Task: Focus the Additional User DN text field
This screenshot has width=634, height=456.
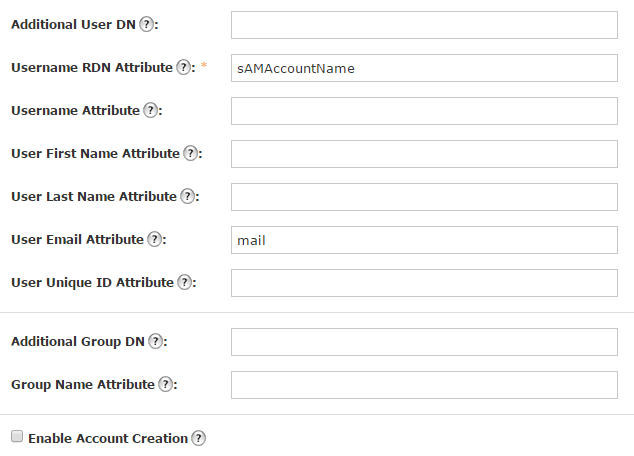Action: (424, 25)
